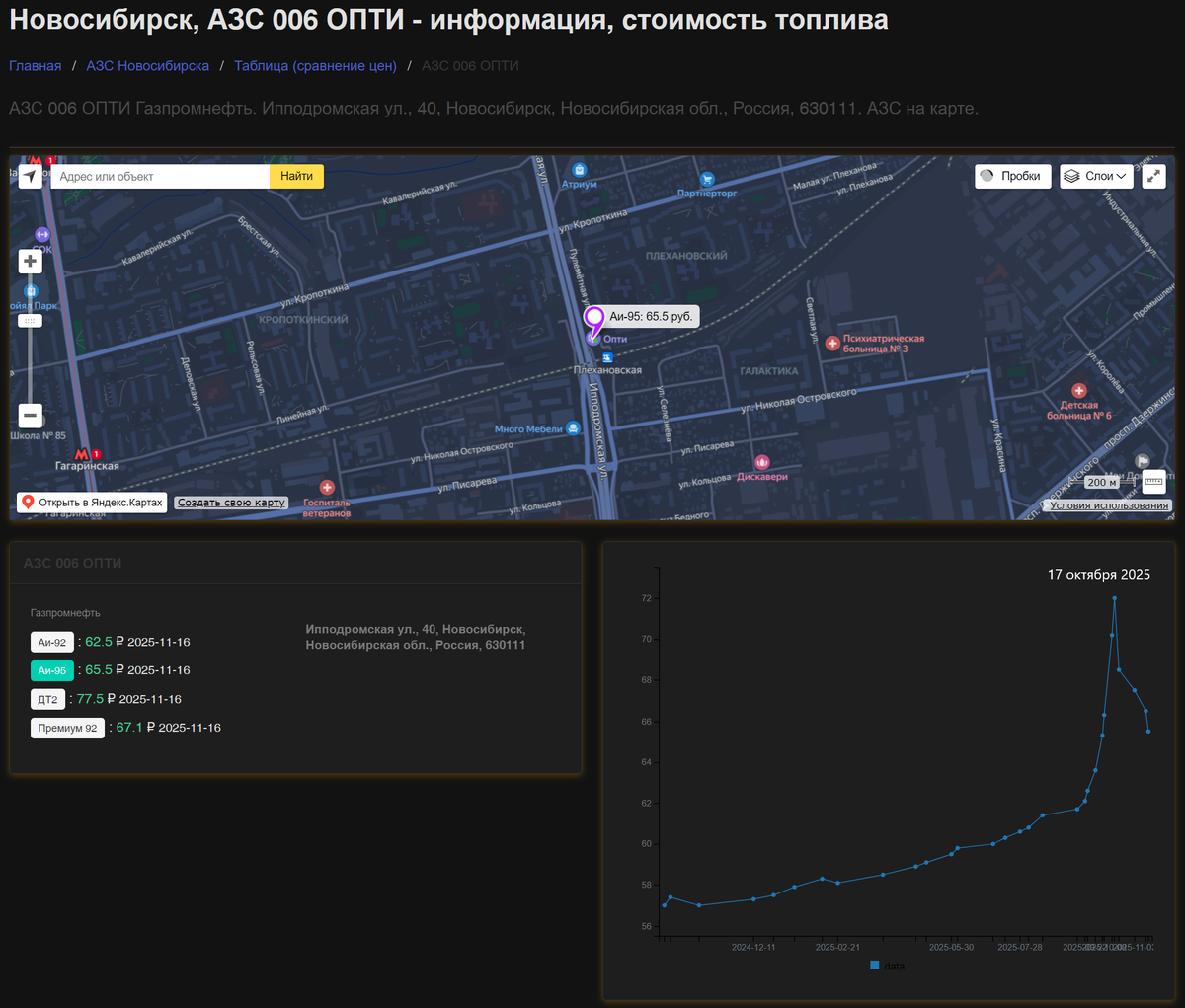Select the Аи-92 fuel button

[x=52, y=642]
